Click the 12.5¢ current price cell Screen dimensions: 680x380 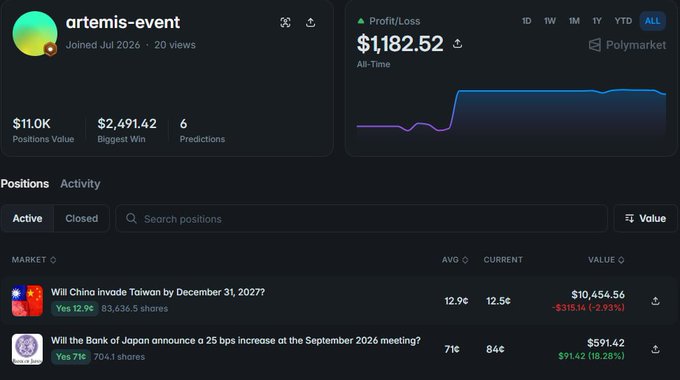pyautogui.click(x=498, y=301)
